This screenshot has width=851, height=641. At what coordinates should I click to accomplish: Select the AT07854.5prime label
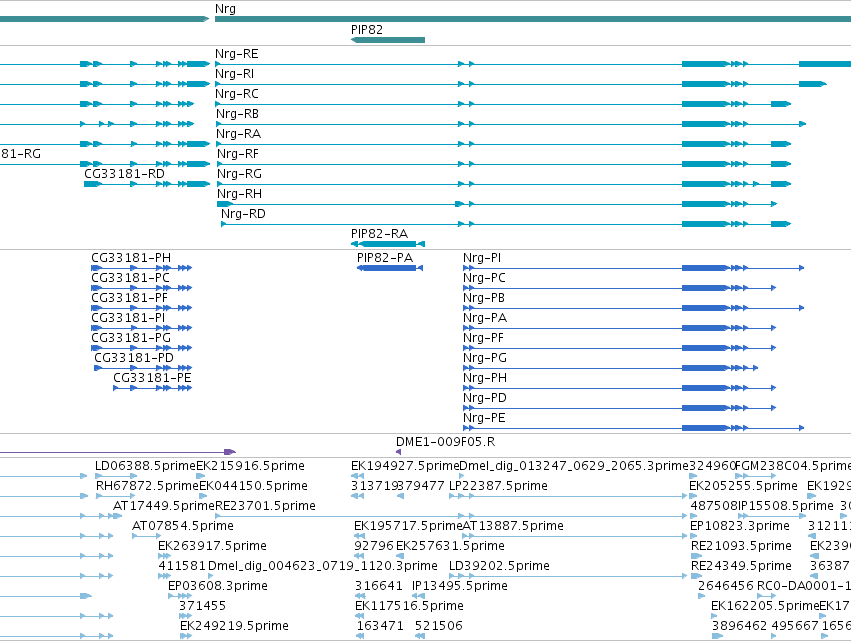[x=183, y=526]
